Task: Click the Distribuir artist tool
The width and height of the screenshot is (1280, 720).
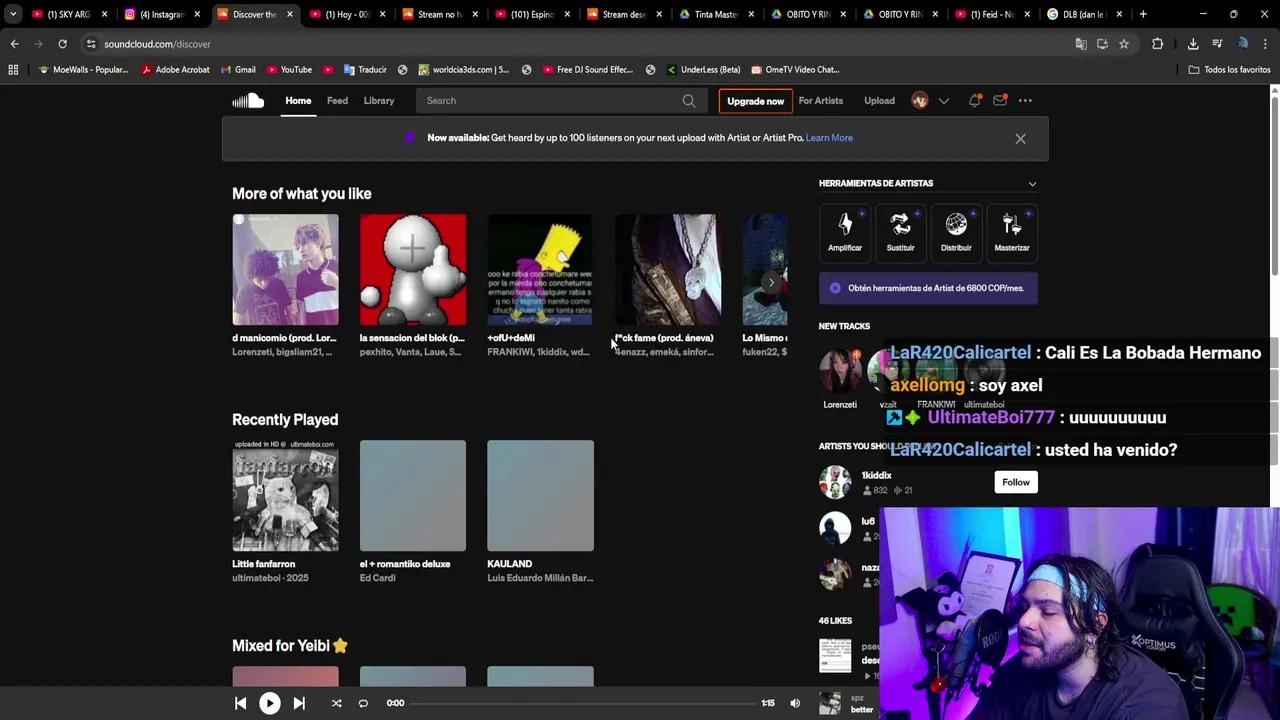Action: point(956,231)
